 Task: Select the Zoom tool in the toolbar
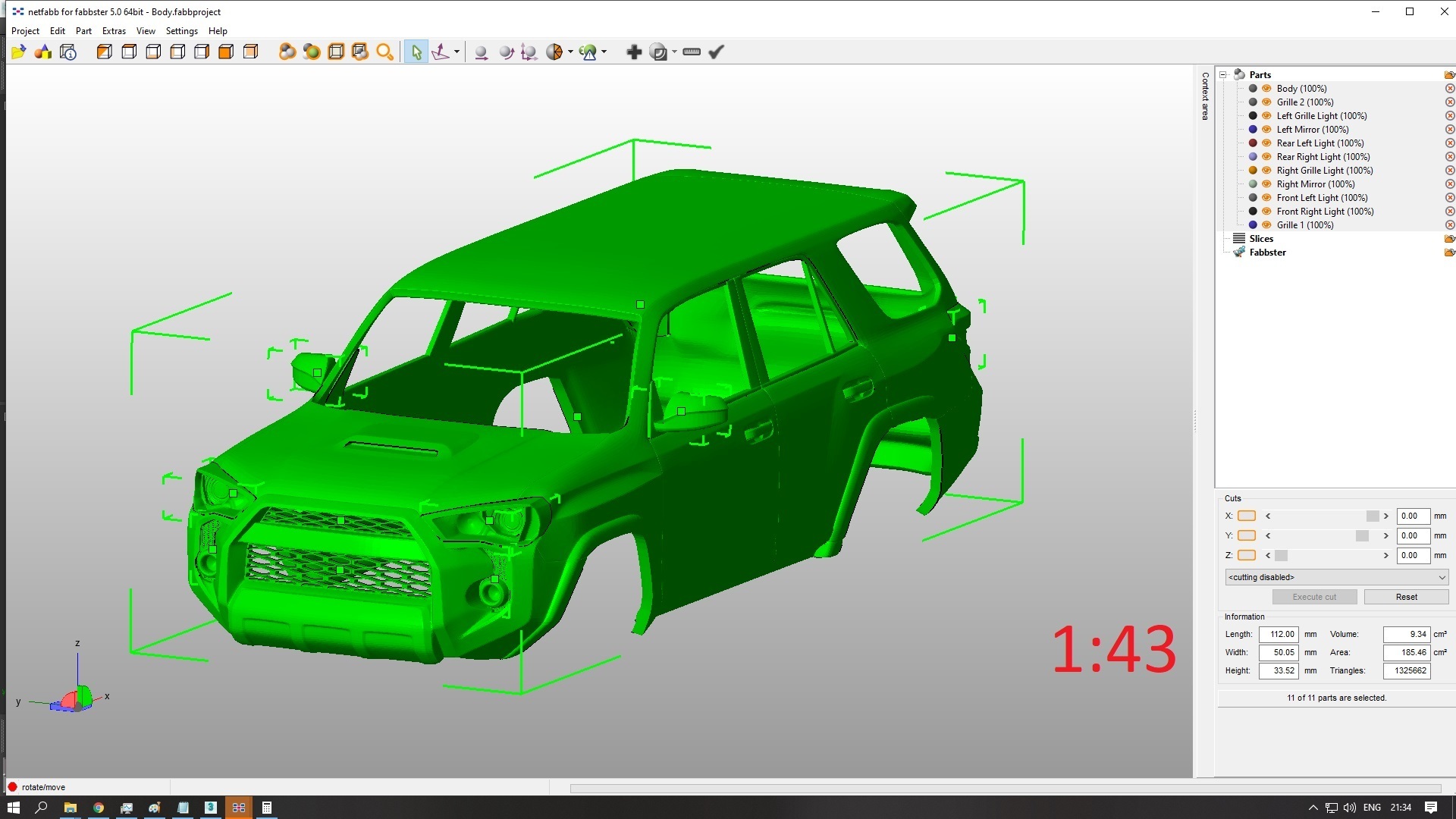pyautogui.click(x=385, y=52)
